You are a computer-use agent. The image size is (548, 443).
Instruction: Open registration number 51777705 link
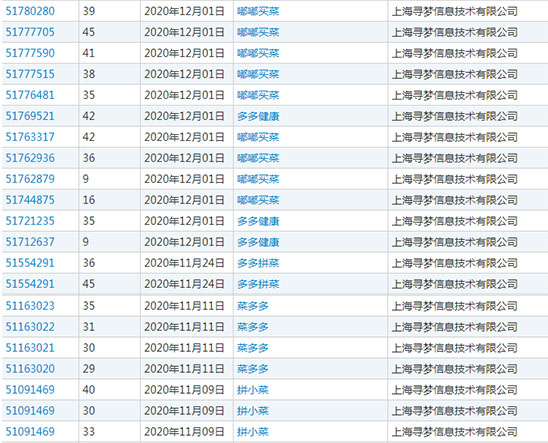[x=30, y=32]
